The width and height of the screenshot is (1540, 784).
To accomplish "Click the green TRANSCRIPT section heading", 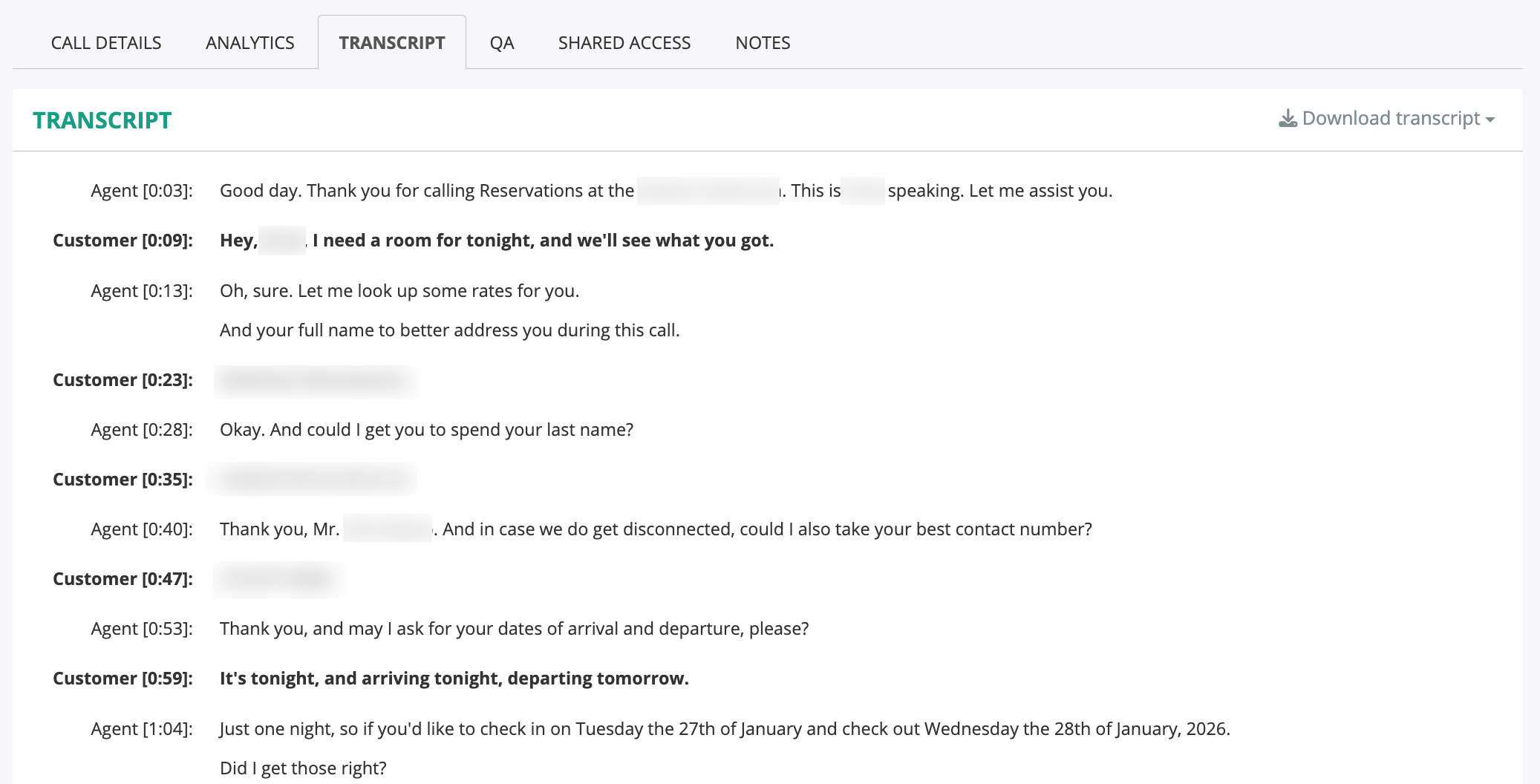I will click(102, 120).
